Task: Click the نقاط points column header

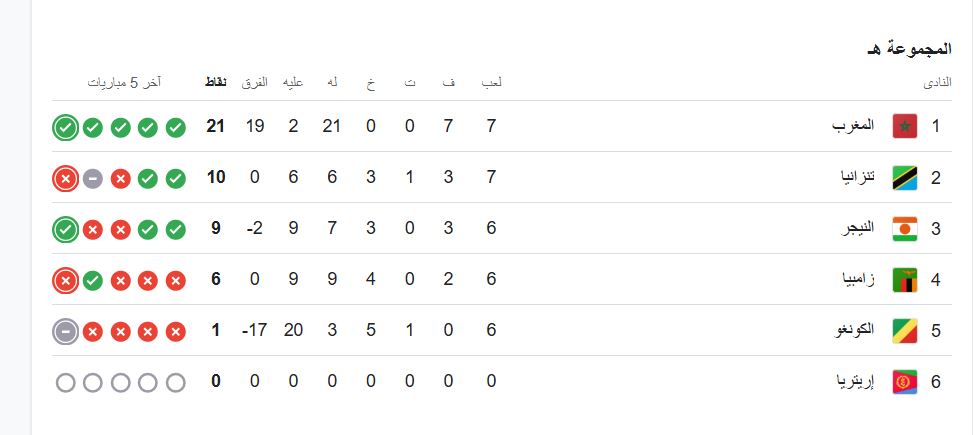Action: (215, 82)
